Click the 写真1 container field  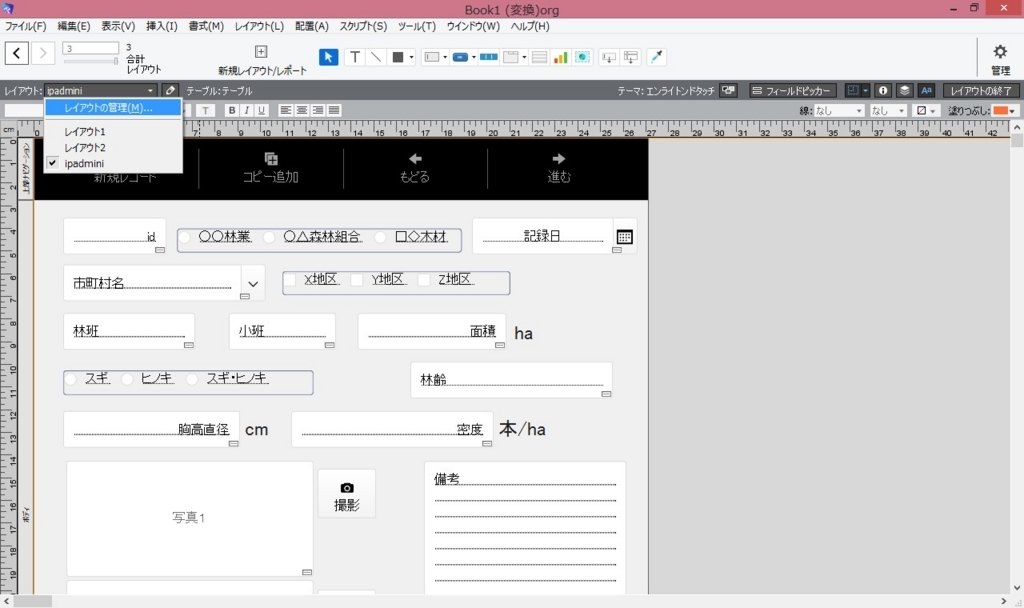click(189, 519)
